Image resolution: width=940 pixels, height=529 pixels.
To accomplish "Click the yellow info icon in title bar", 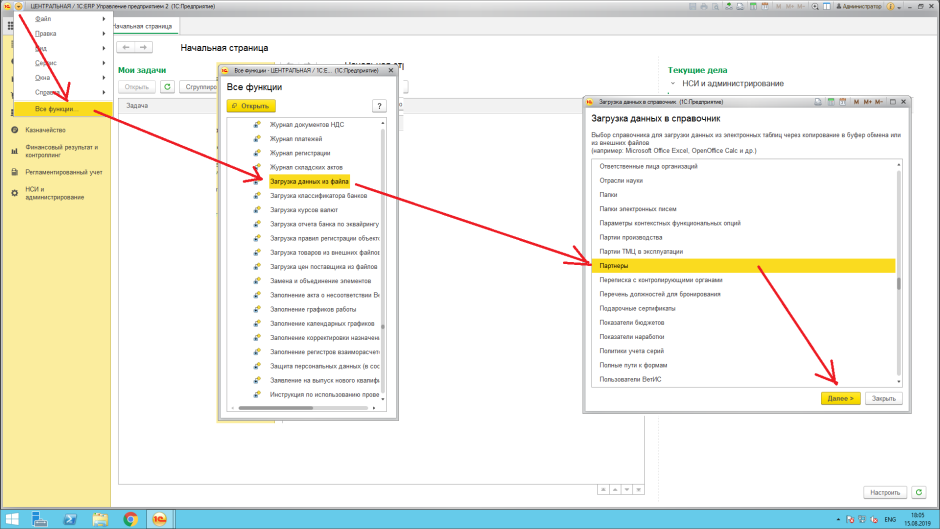I will [x=890, y=6].
